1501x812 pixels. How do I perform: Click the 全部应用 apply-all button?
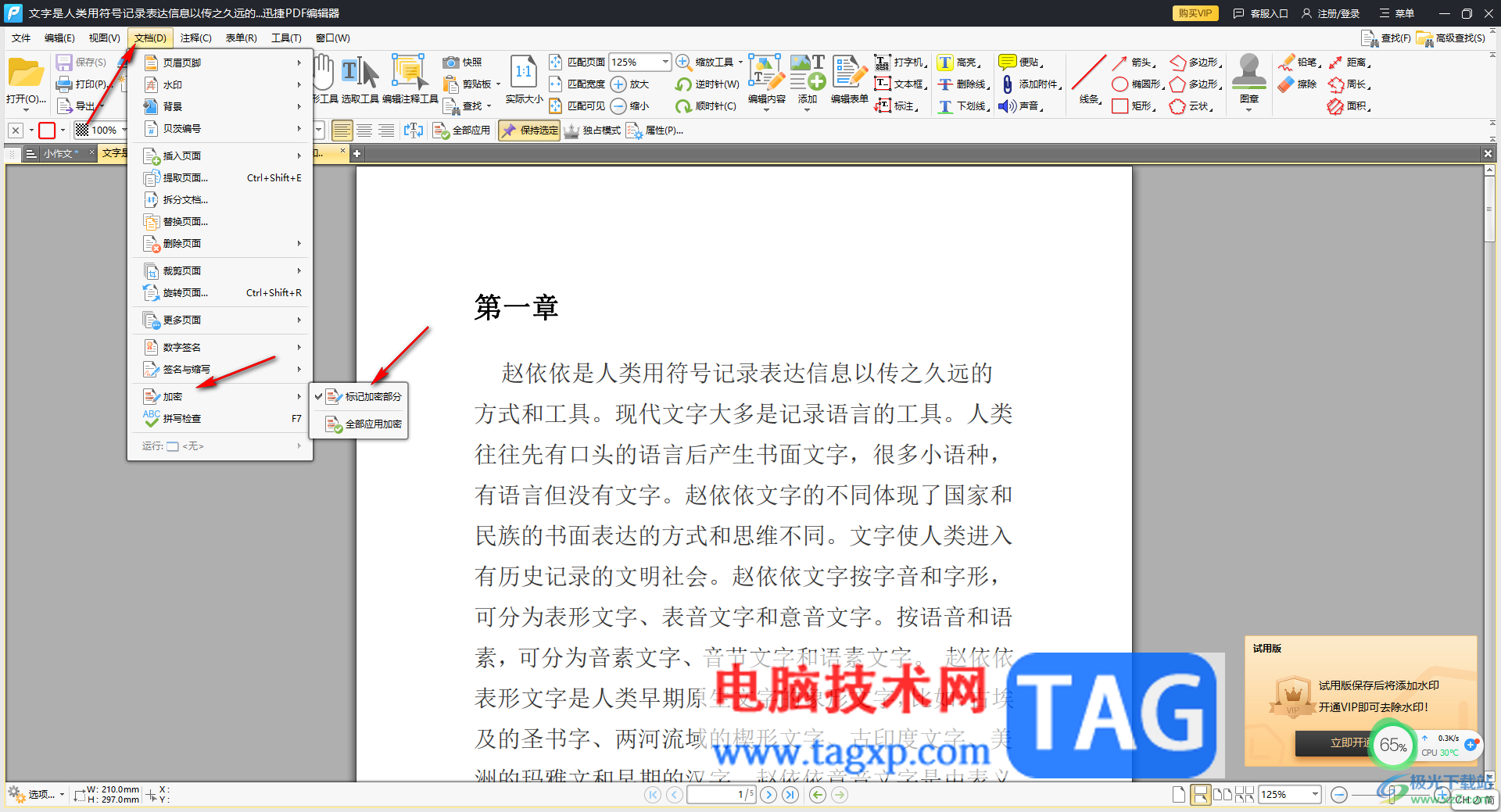(x=462, y=131)
